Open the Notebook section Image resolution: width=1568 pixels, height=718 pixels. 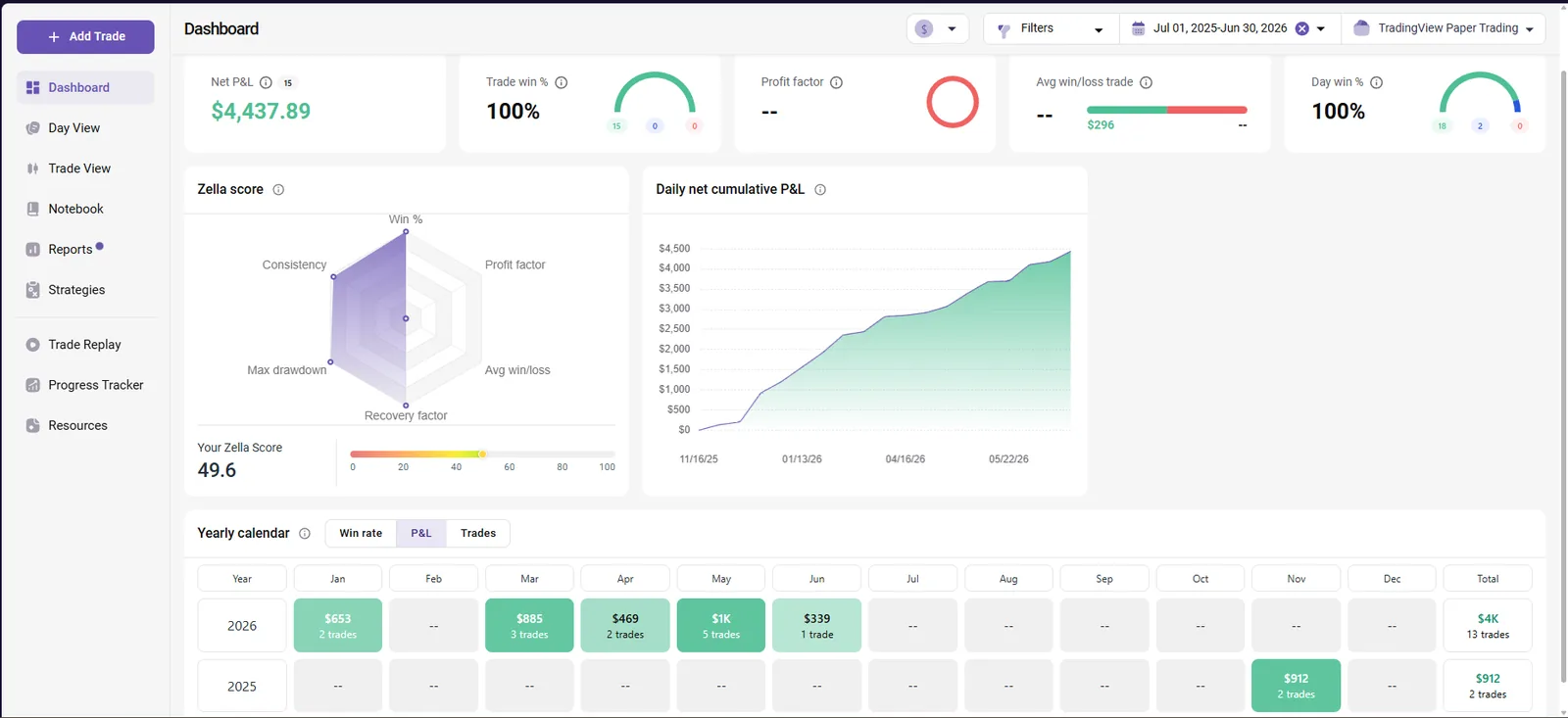click(x=75, y=209)
